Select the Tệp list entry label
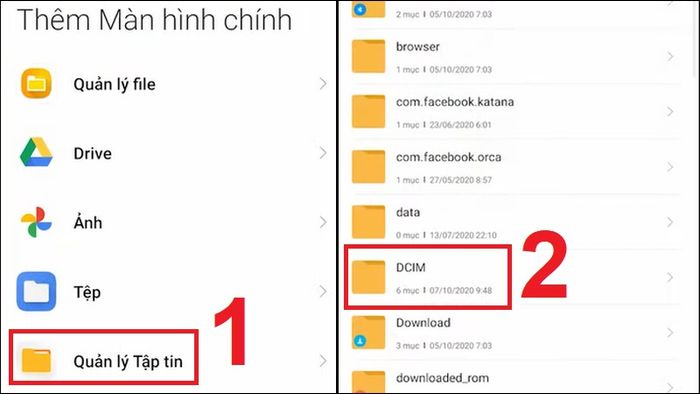 point(87,293)
